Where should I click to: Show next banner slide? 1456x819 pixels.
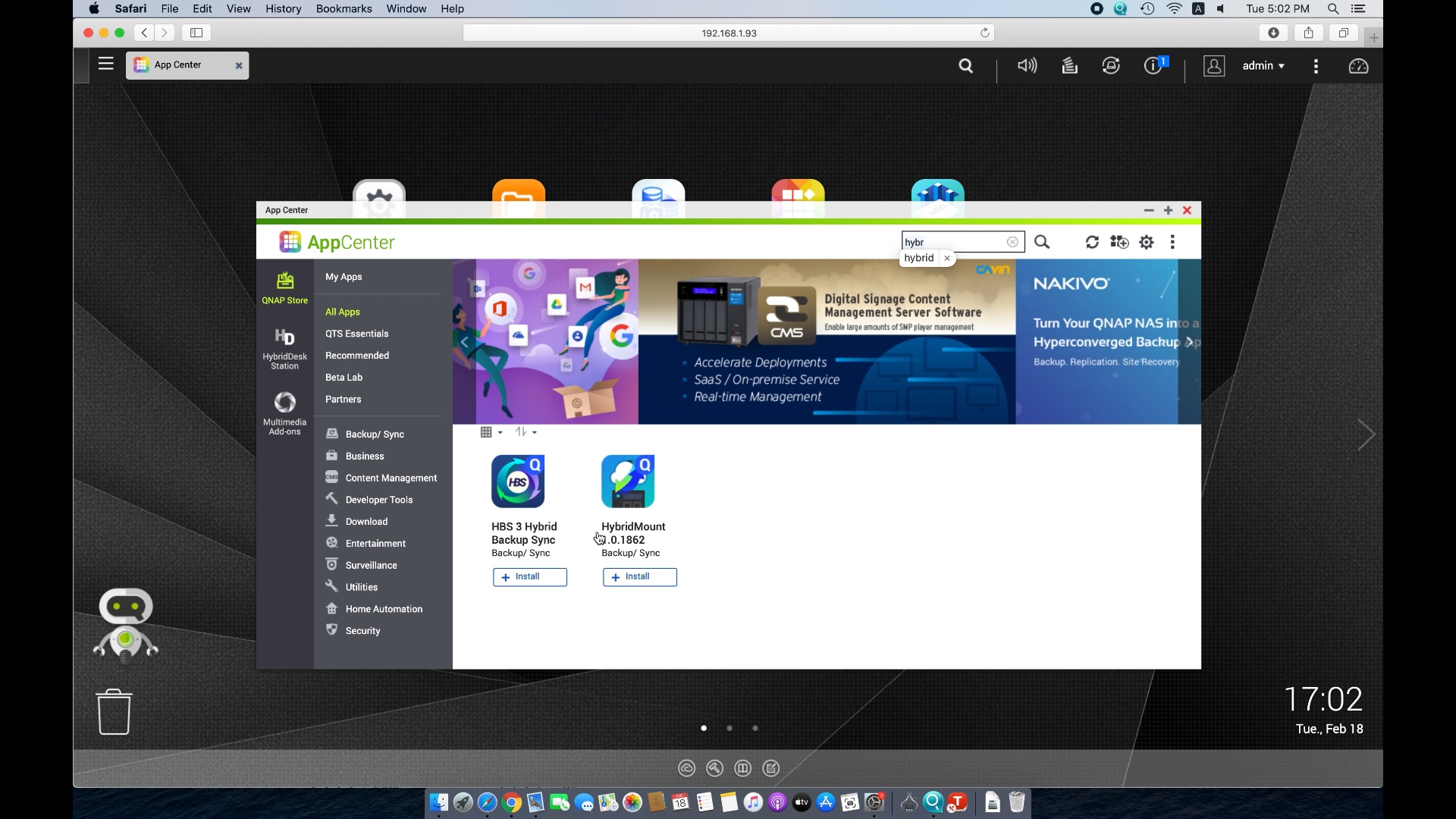pos(1190,342)
